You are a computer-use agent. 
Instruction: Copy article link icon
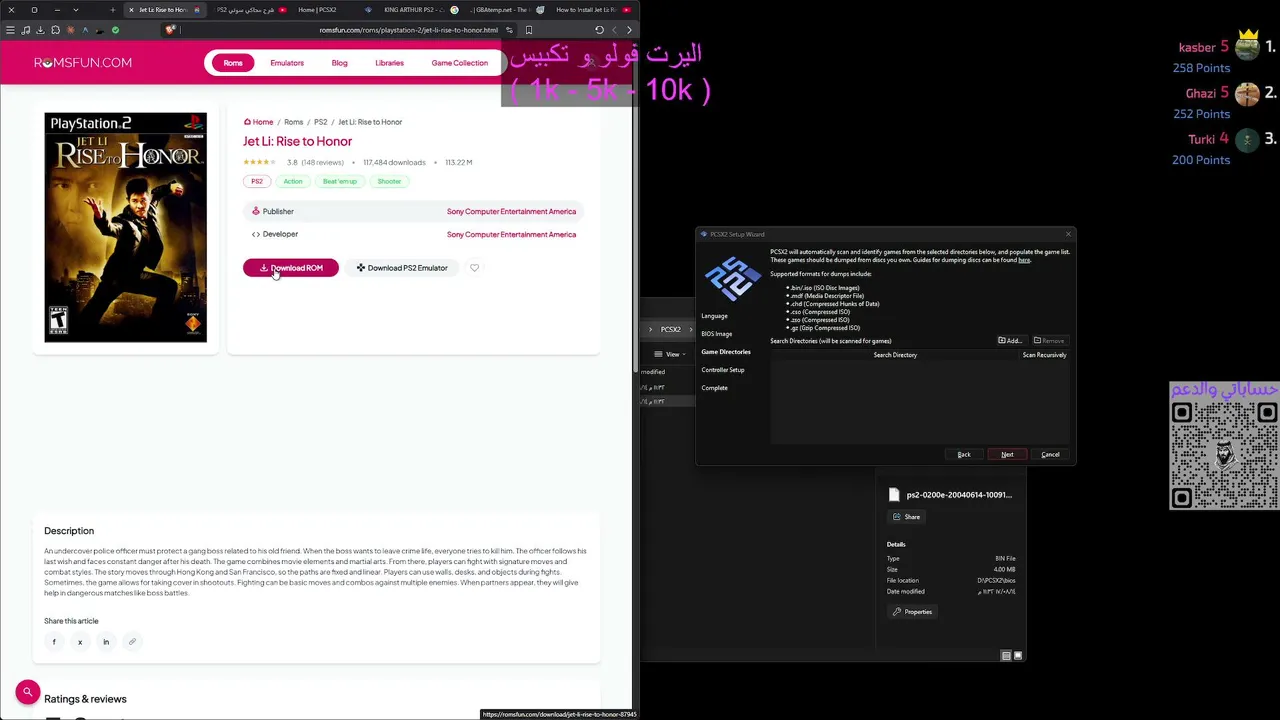tap(132, 642)
